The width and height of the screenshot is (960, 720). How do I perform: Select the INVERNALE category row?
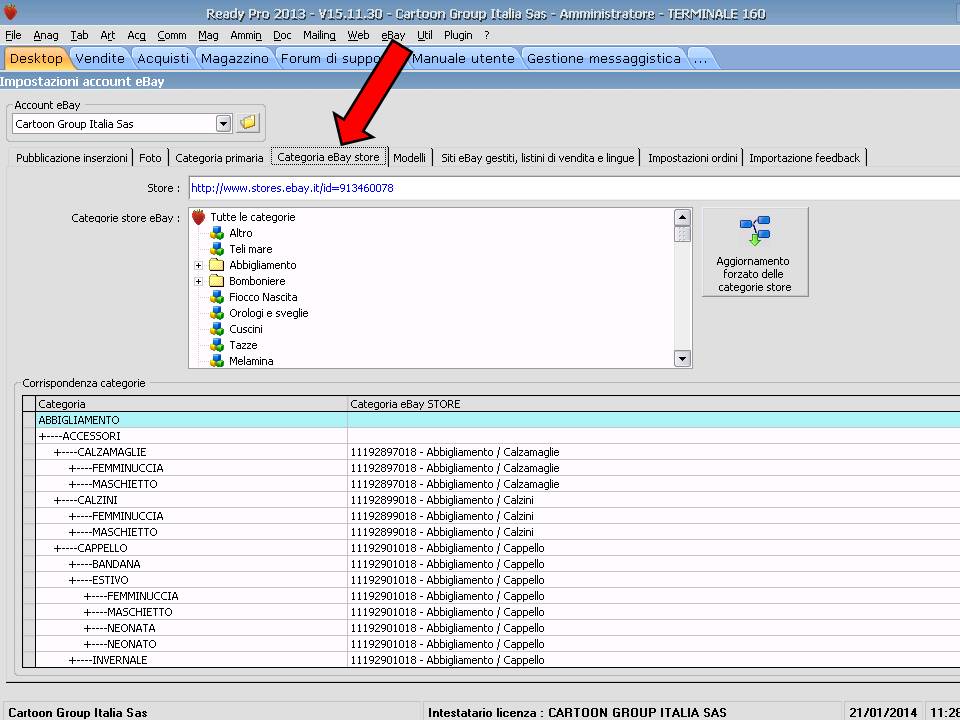497,660
